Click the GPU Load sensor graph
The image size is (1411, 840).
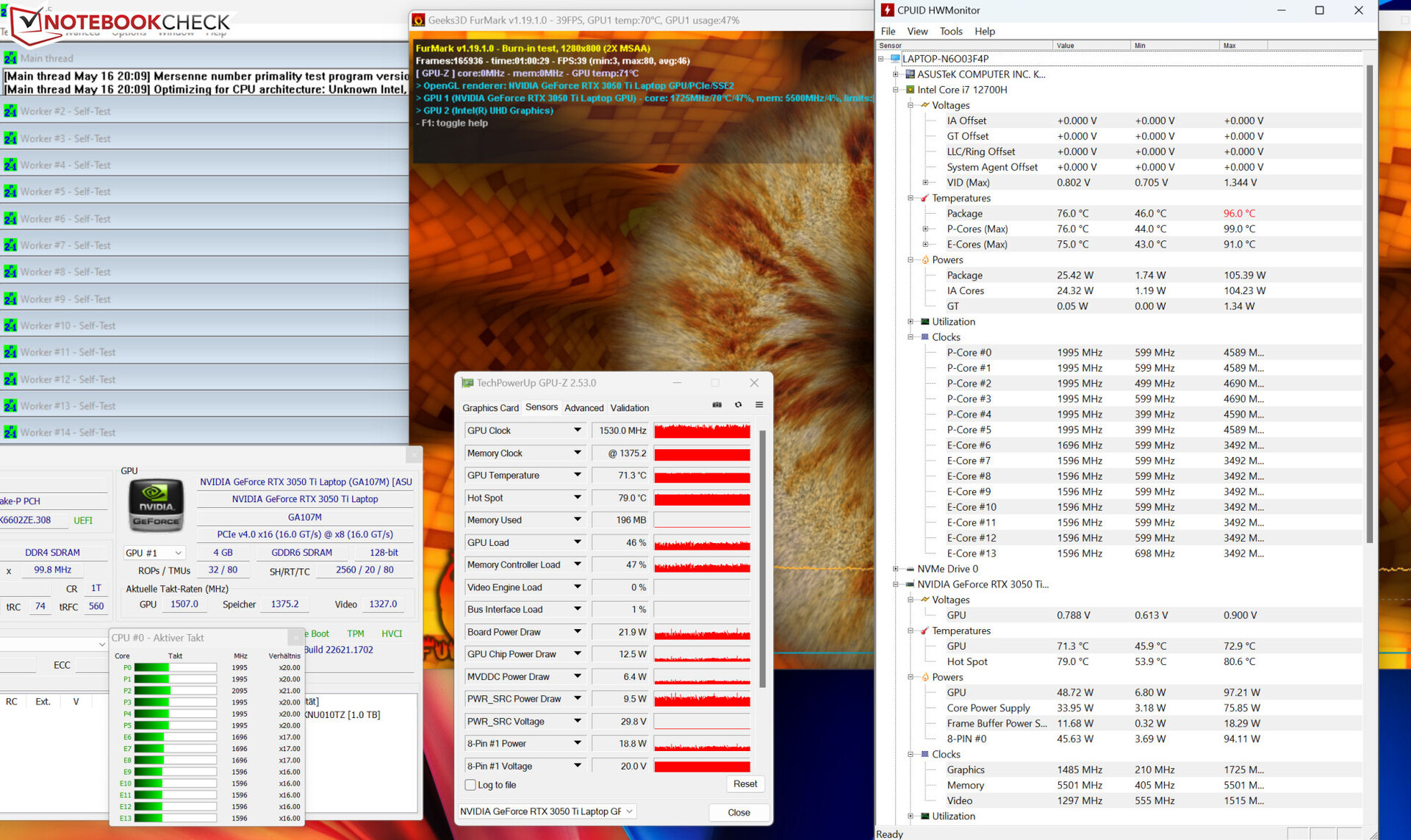coord(702,542)
